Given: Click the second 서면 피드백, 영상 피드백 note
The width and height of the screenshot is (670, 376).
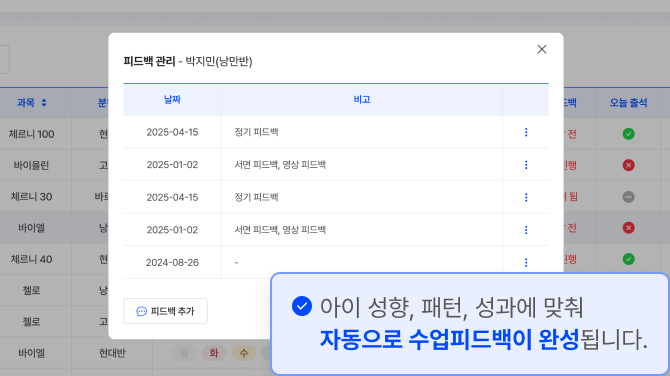Looking at the screenshot, I should (x=280, y=230).
